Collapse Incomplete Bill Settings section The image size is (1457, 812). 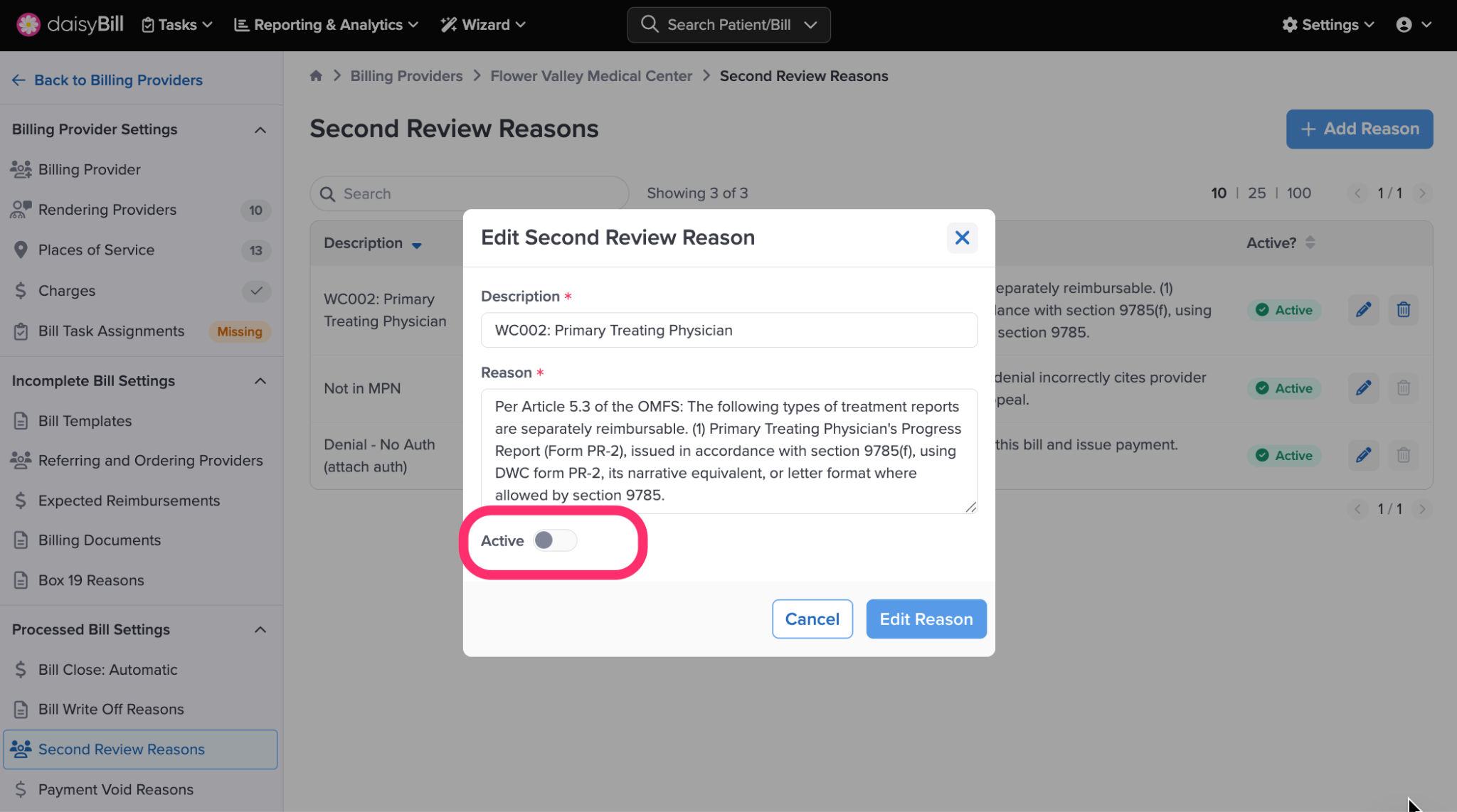pyautogui.click(x=260, y=381)
